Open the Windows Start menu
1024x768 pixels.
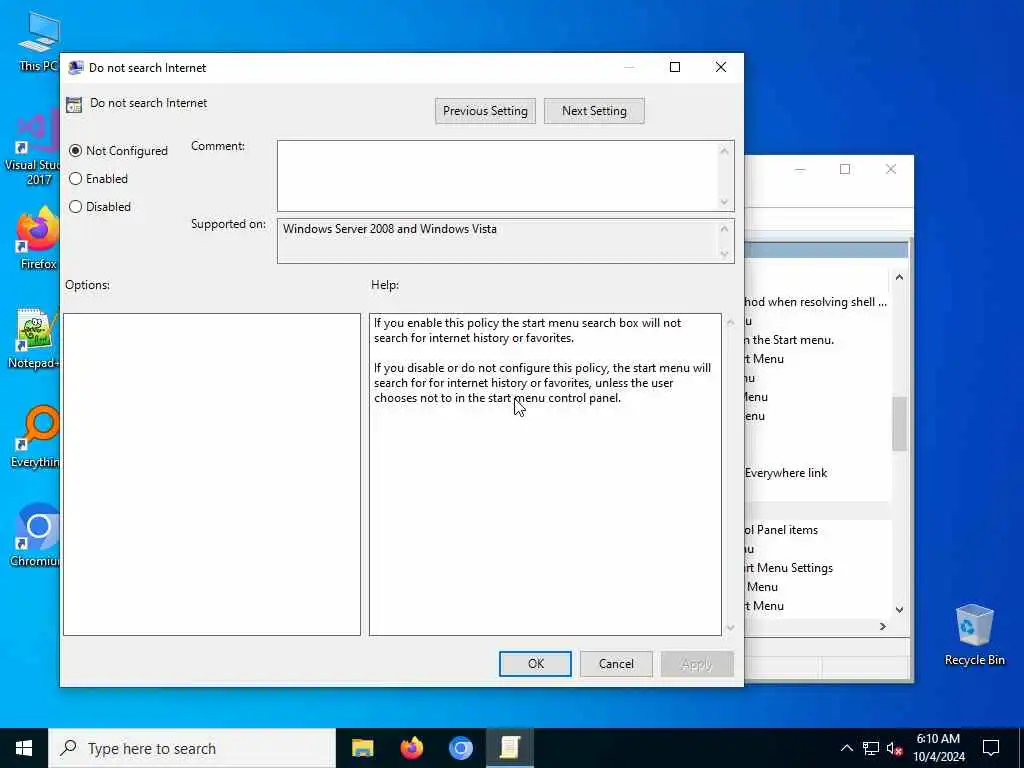[24, 748]
